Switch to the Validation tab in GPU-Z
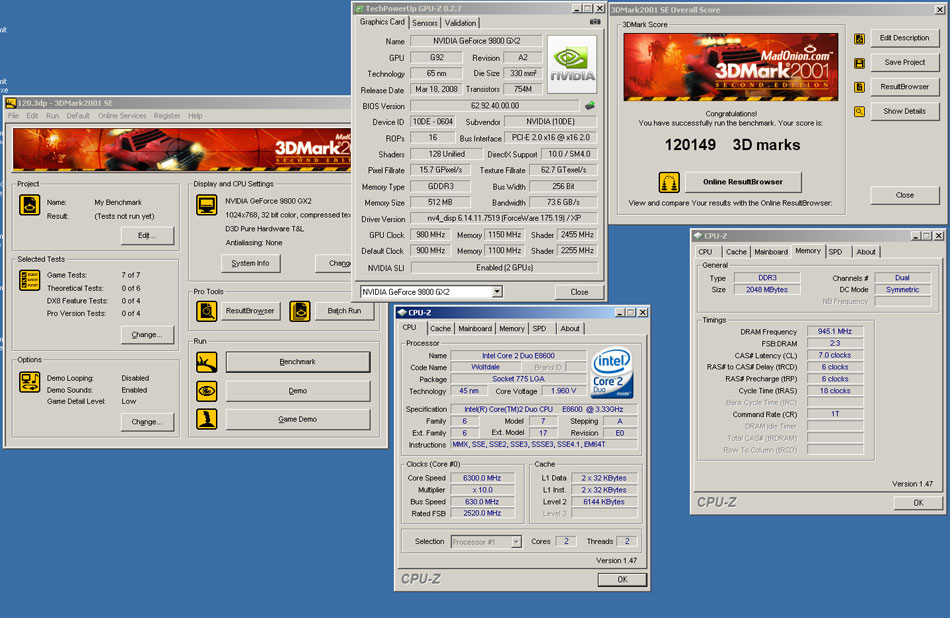Viewport: 950px width, 618px height. pyautogui.click(x=460, y=23)
